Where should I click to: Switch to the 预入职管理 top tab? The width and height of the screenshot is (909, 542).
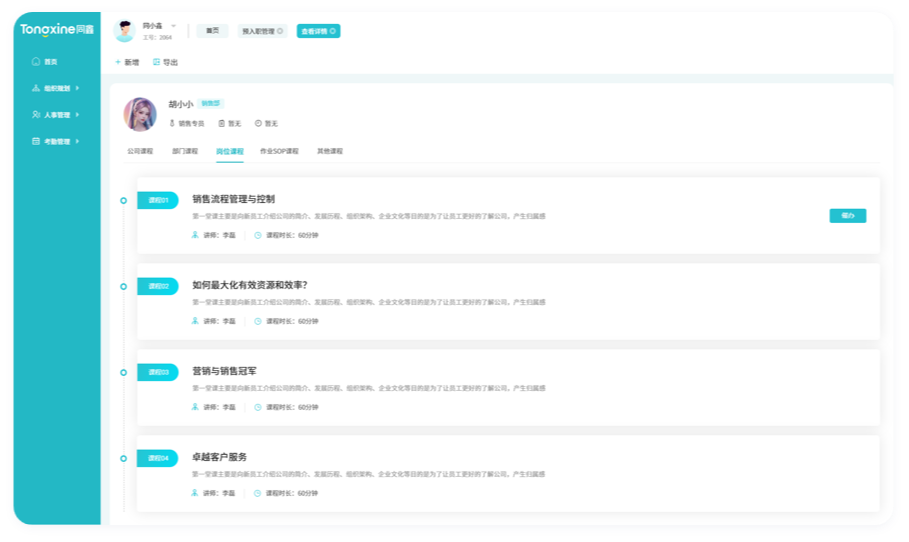point(263,31)
